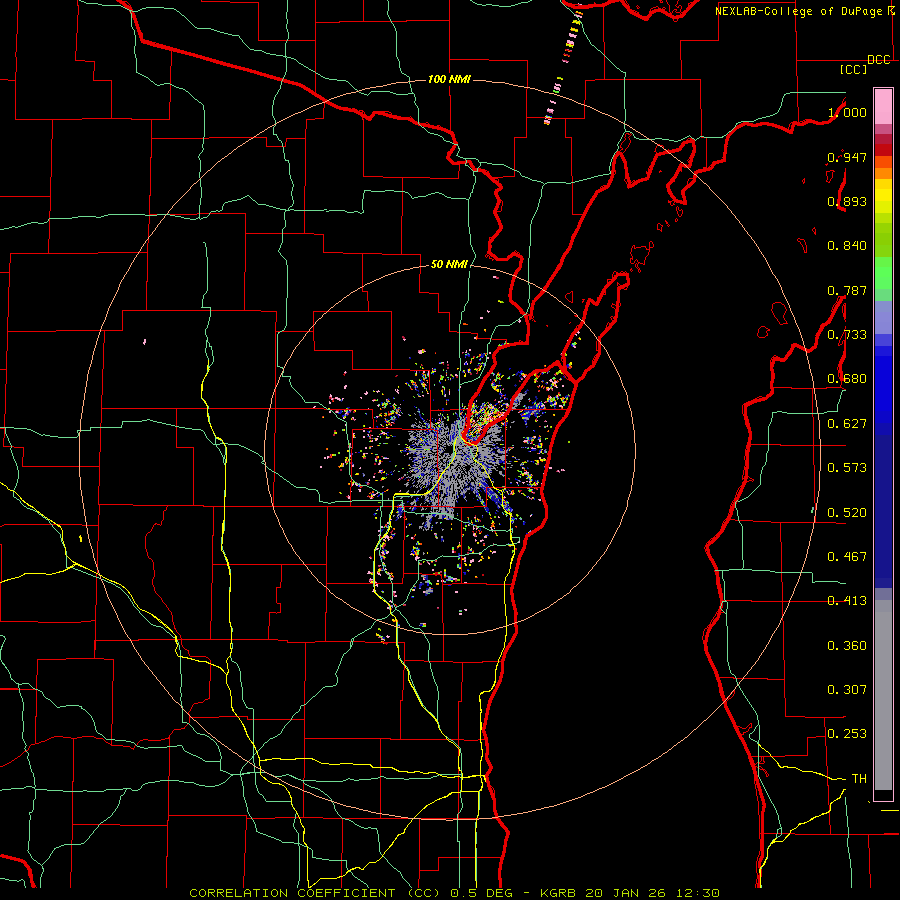900x900 pixels.
Task: Pick the gray segment of color bar
Action: tap(883, 695)
